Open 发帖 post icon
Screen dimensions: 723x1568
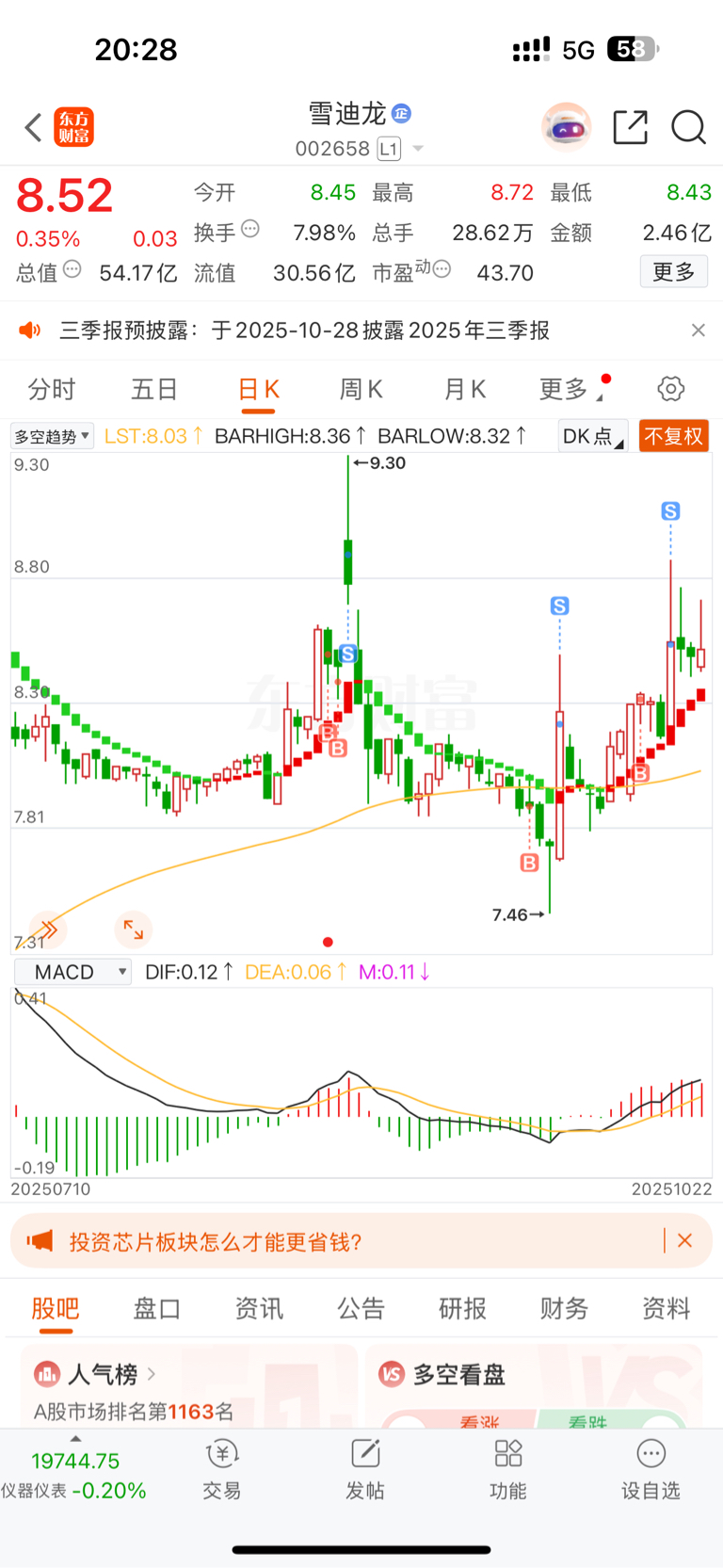click(364, 1454)
